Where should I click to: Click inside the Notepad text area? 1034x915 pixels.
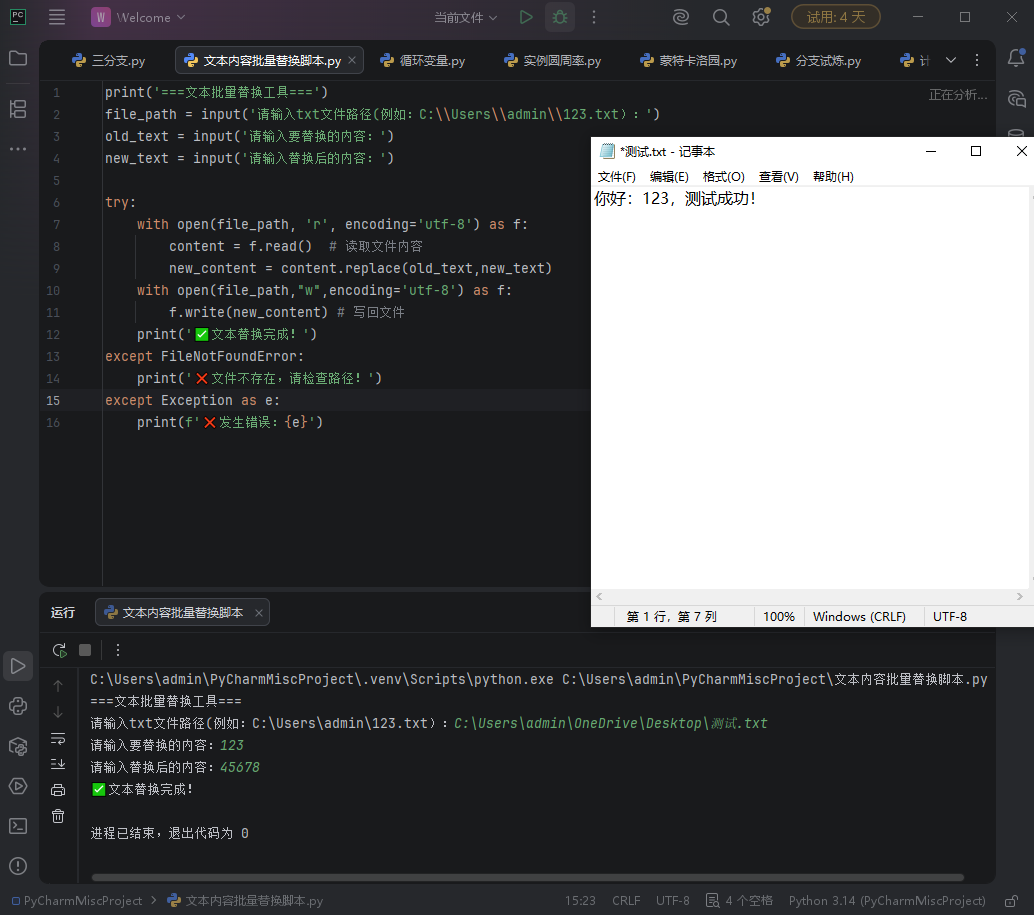pyautogui.click(x=810, y=389)
